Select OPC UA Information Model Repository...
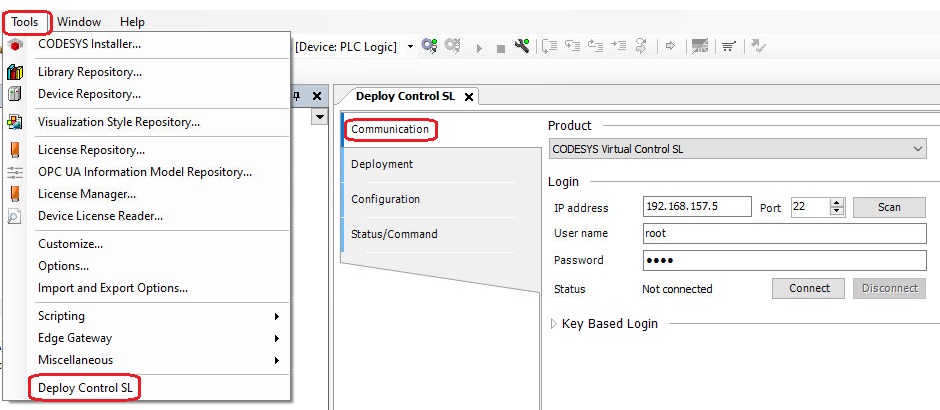The width and height of the screenshot is (940, 410). pos(147,172)
